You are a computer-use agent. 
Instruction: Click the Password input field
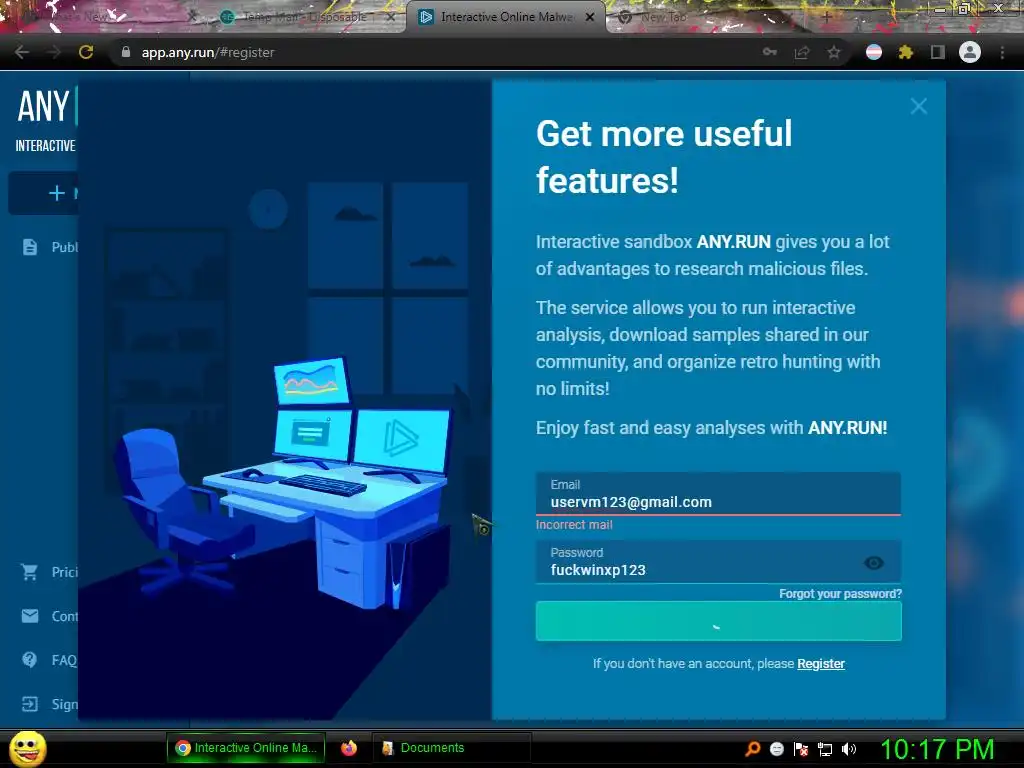(x=718, y=562)
